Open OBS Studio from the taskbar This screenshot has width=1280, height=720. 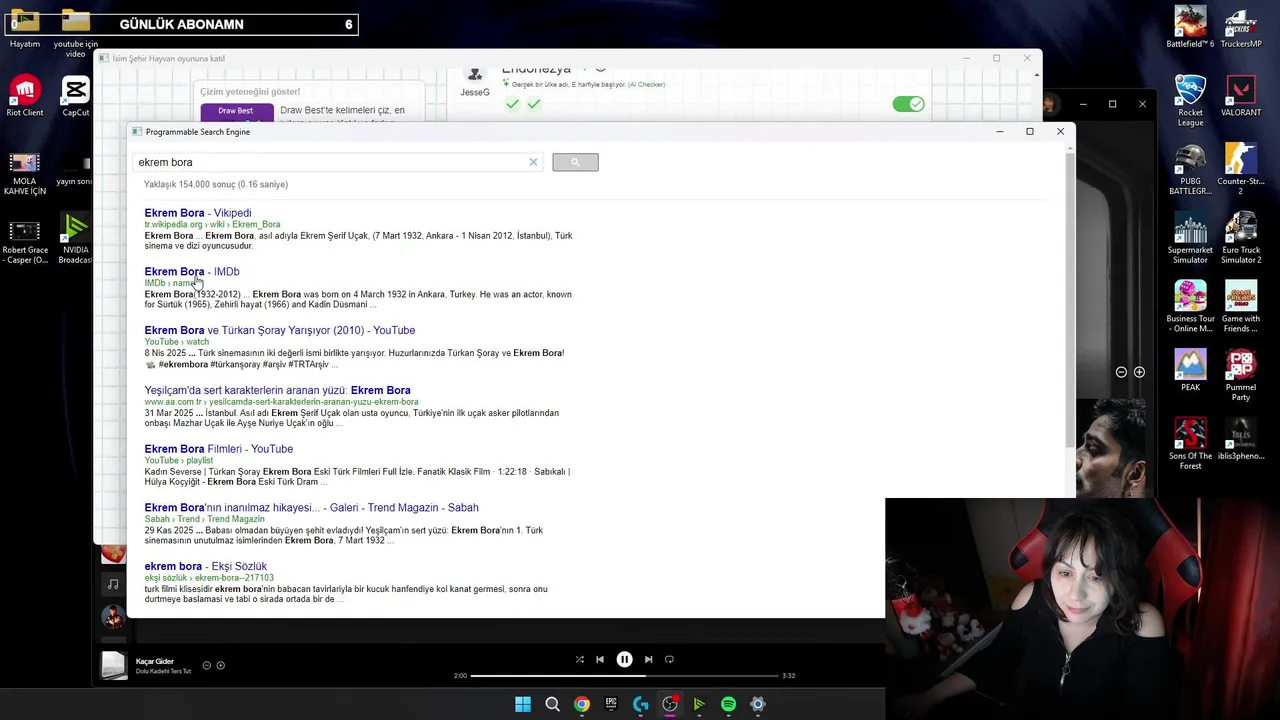pyautogui.click(x=670, y=704)
